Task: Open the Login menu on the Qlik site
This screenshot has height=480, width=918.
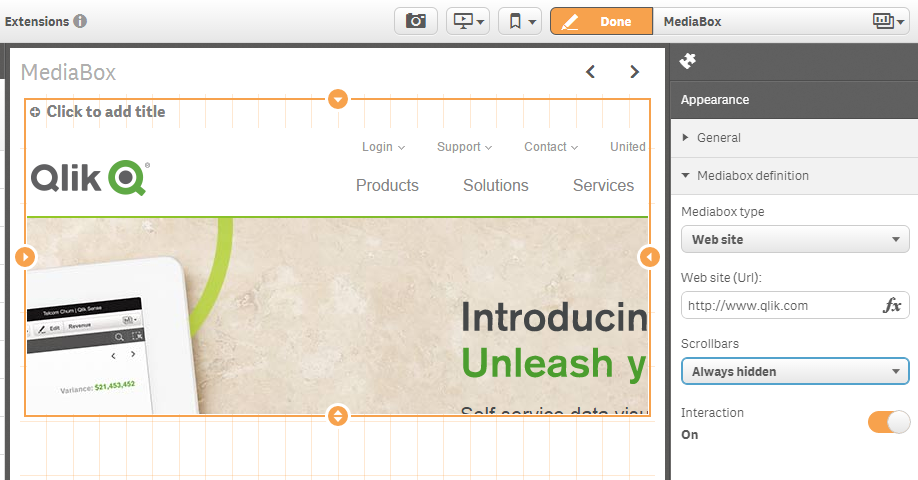Action: 383,147
